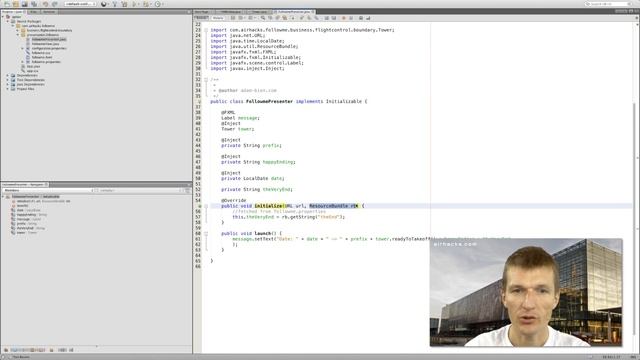640x360 pixels.
Task: Click the Profile Project clock icon
Action: click(158, 4)
